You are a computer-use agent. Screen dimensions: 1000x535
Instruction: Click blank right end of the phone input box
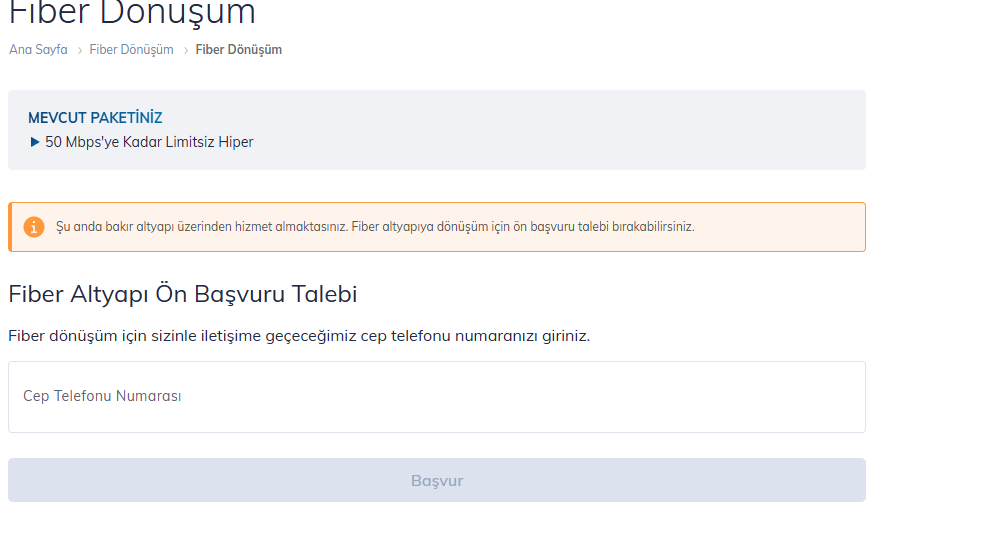click(x=797, y=397)
